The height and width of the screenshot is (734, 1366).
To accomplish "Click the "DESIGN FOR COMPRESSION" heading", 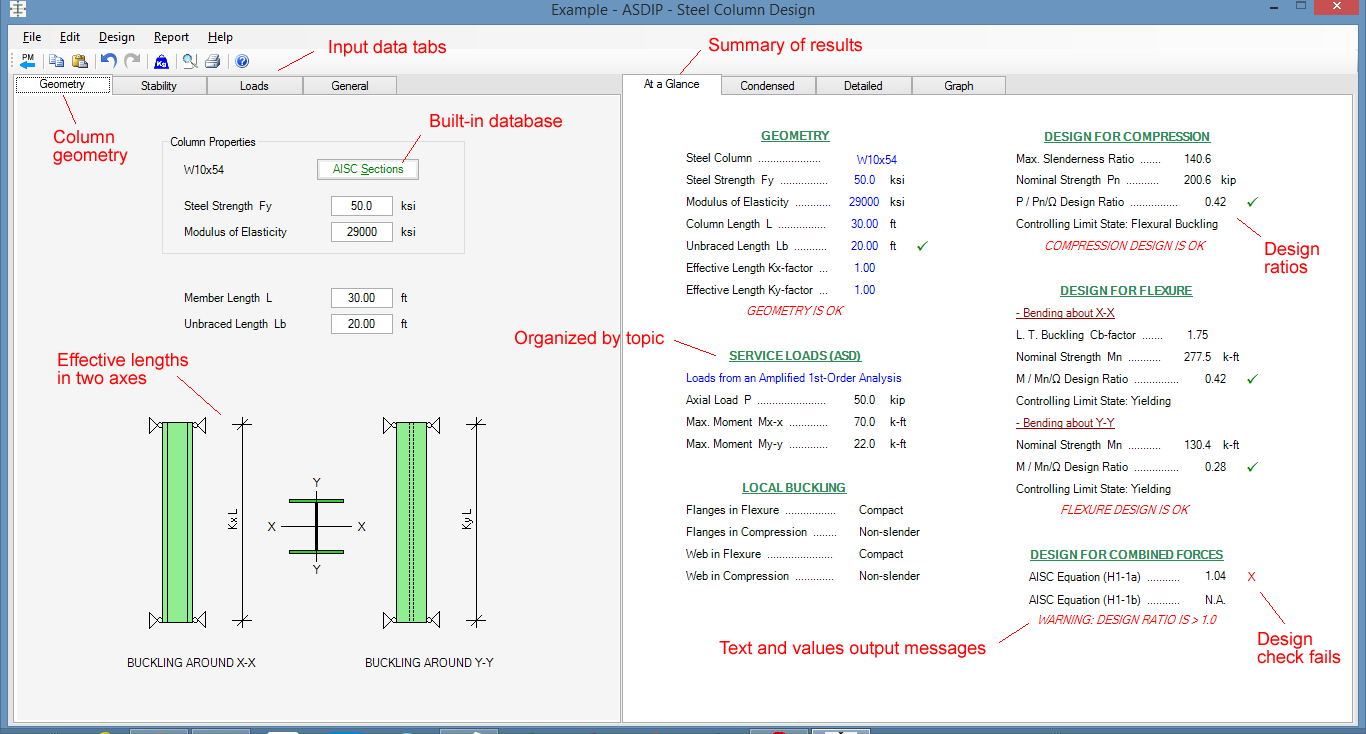I will tap(1127, 137).
